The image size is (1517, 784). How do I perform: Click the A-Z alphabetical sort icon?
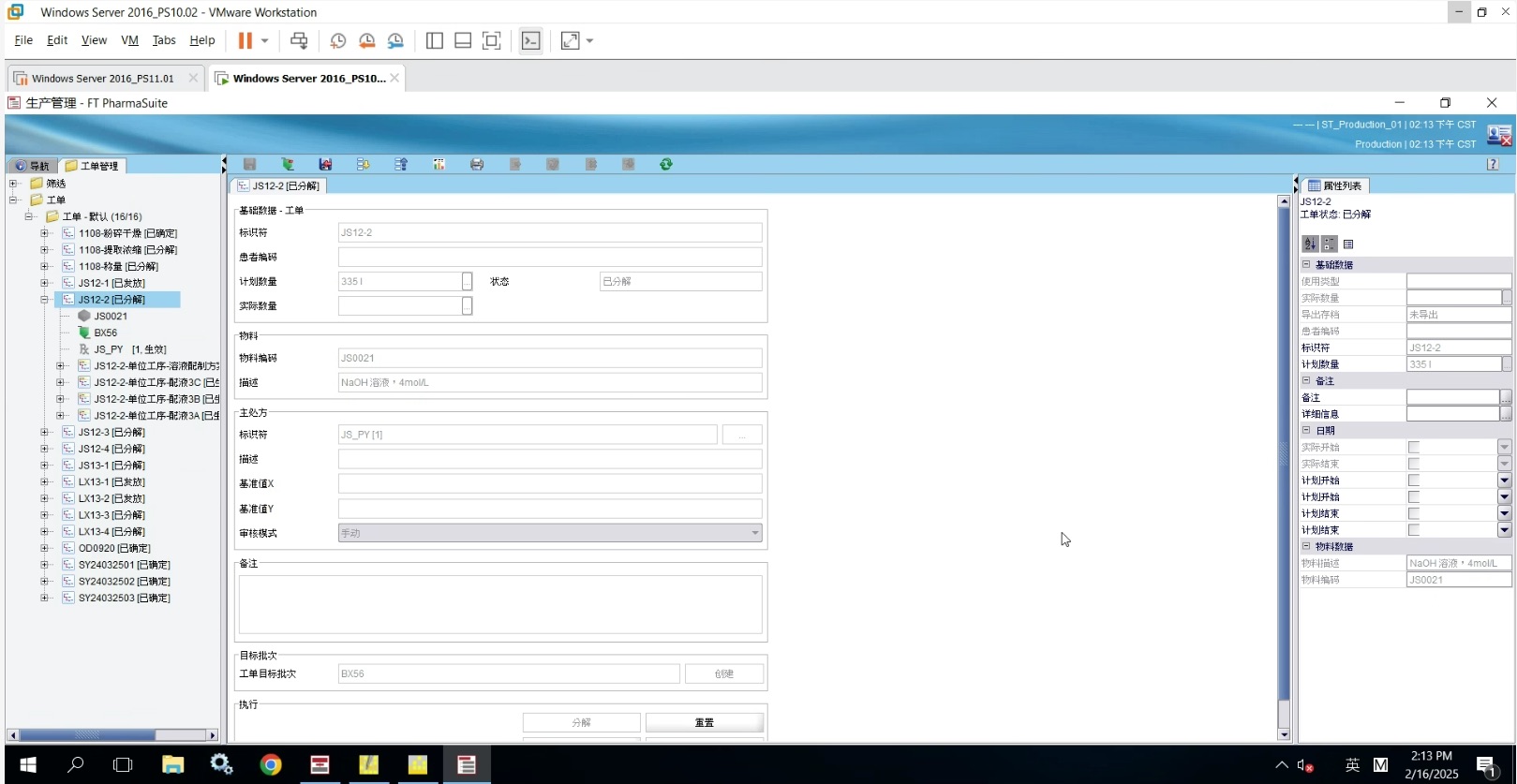click(x=1310, y=244)
